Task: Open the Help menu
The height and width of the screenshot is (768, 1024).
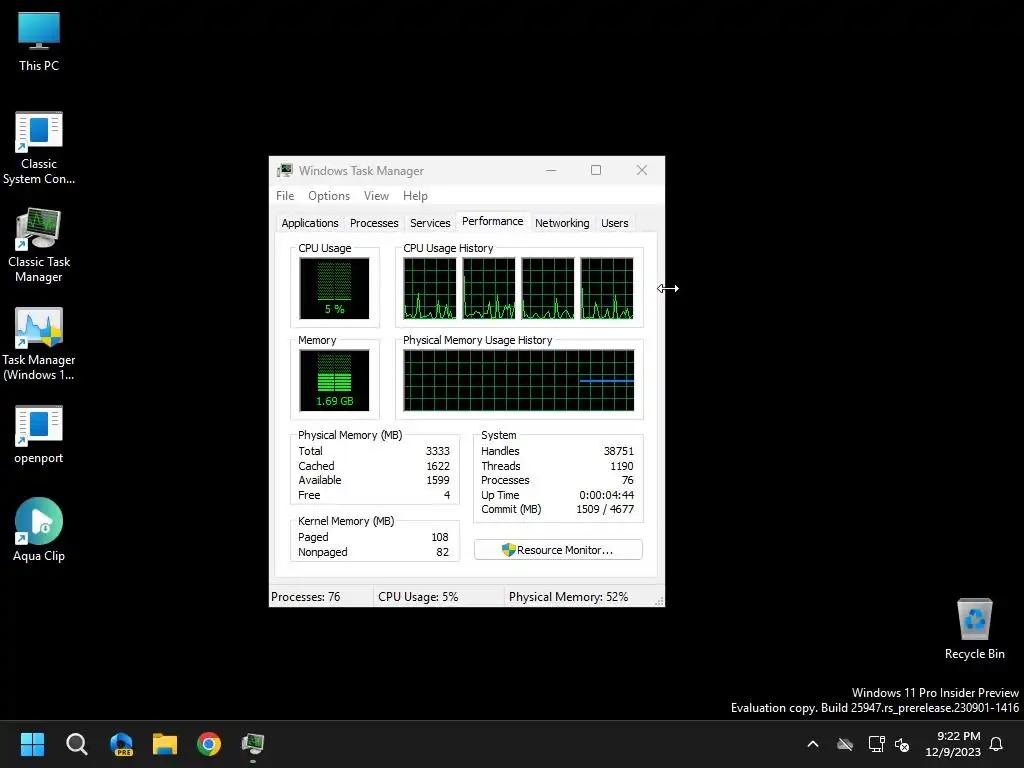Action: (x=415, y=196)
